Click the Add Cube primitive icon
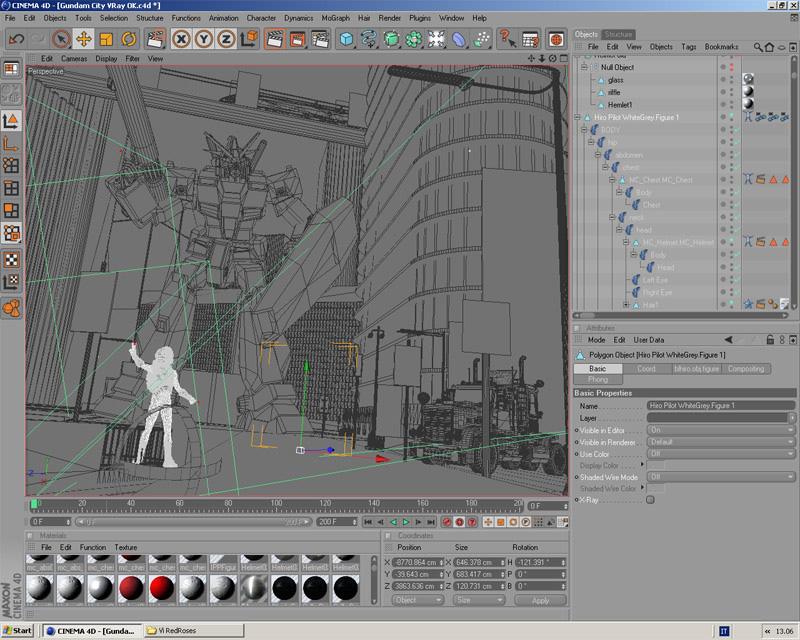Image resolution: width=800 pixels, height=640 pixels. [x=346, y=39]
